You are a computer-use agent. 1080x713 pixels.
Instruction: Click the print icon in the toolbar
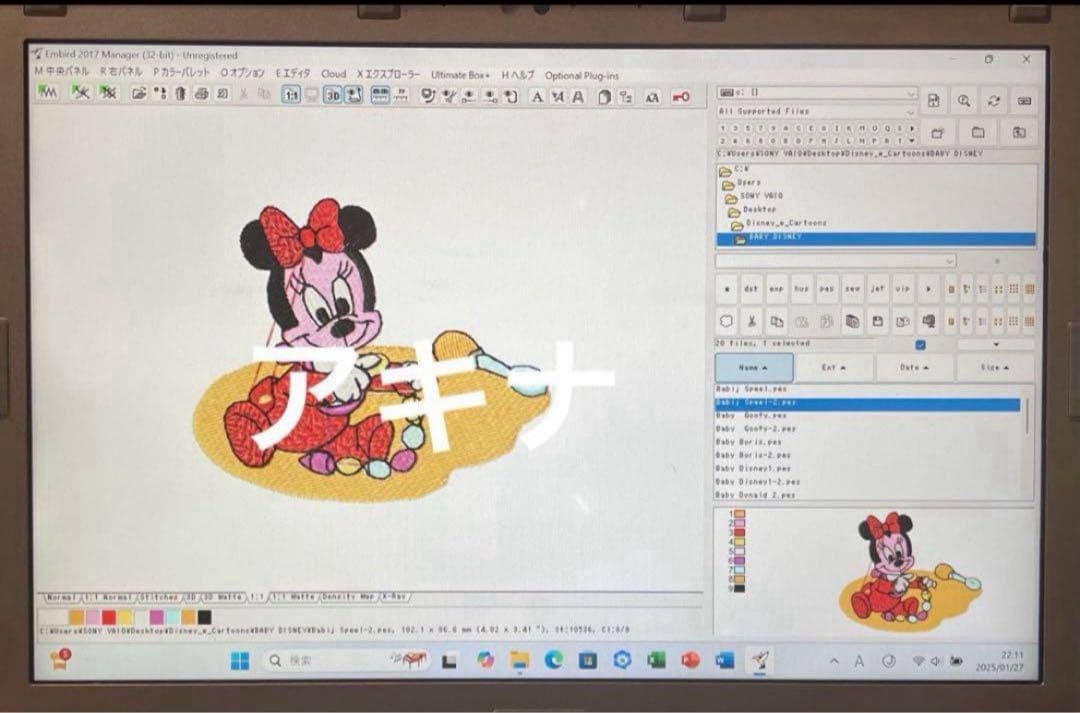(200, 94)
